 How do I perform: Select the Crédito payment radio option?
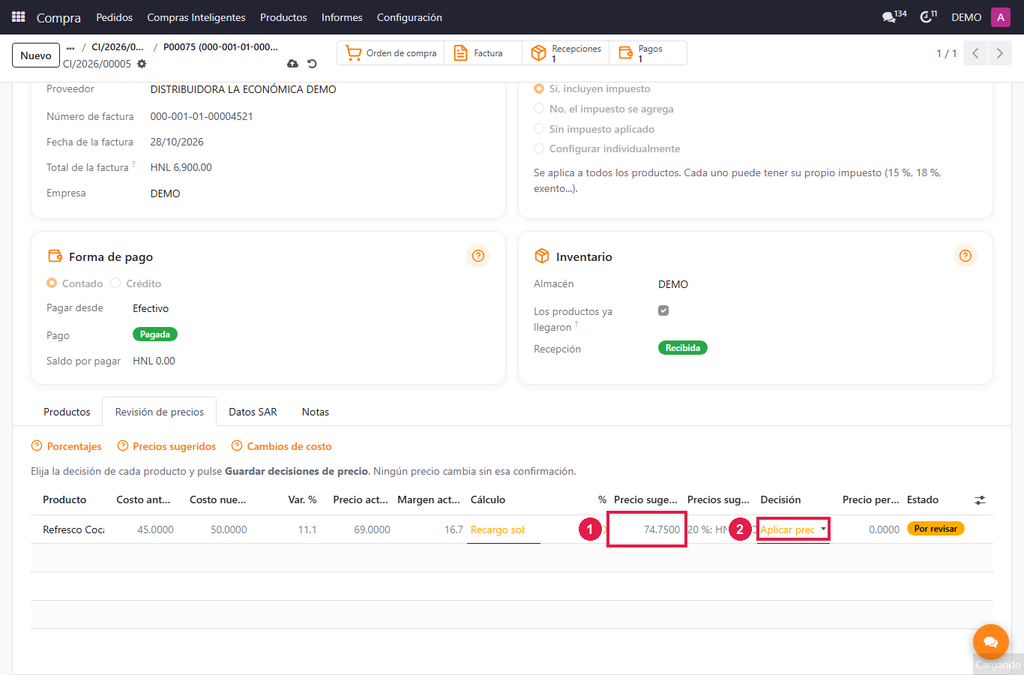[x=116, y=283]
